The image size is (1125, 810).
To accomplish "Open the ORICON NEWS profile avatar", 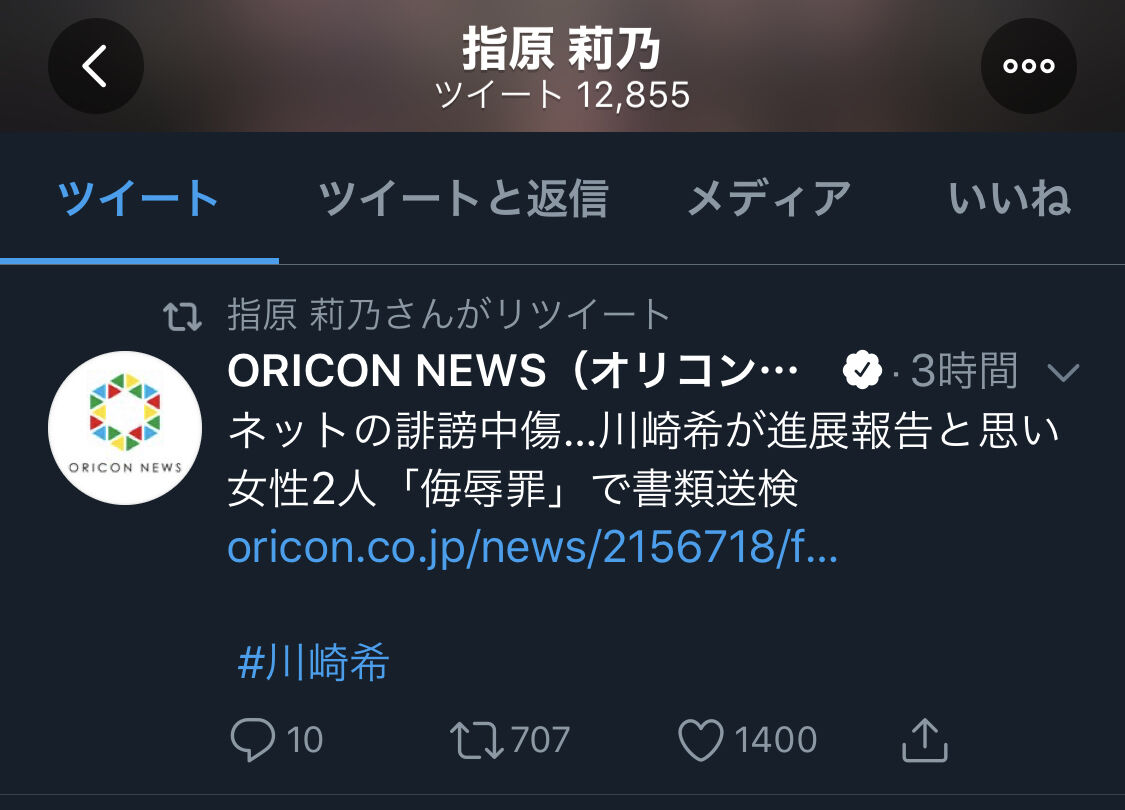I will pyautogui.click(x=125, y=428).
